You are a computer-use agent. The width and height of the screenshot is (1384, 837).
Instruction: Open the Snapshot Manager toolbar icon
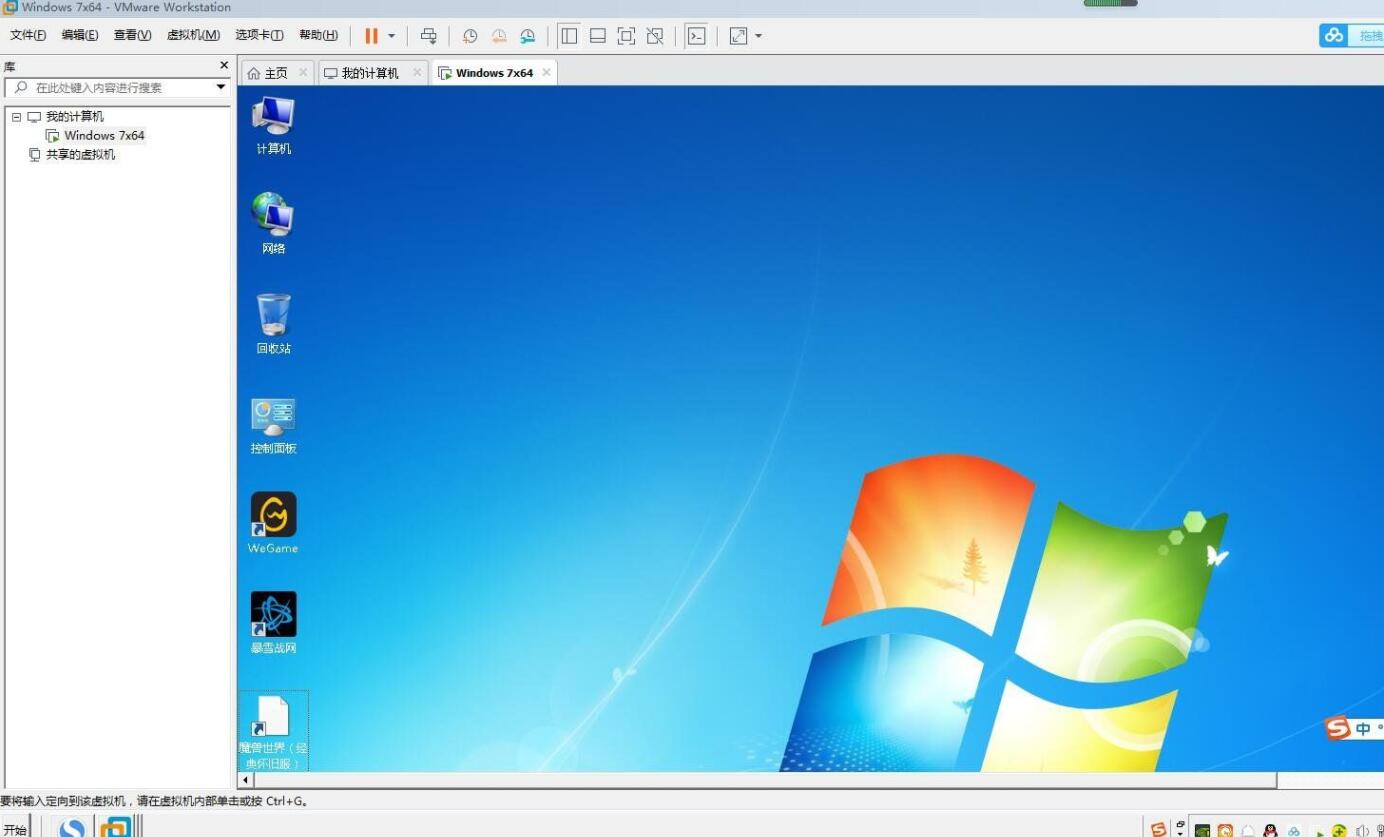coord(527,36)
